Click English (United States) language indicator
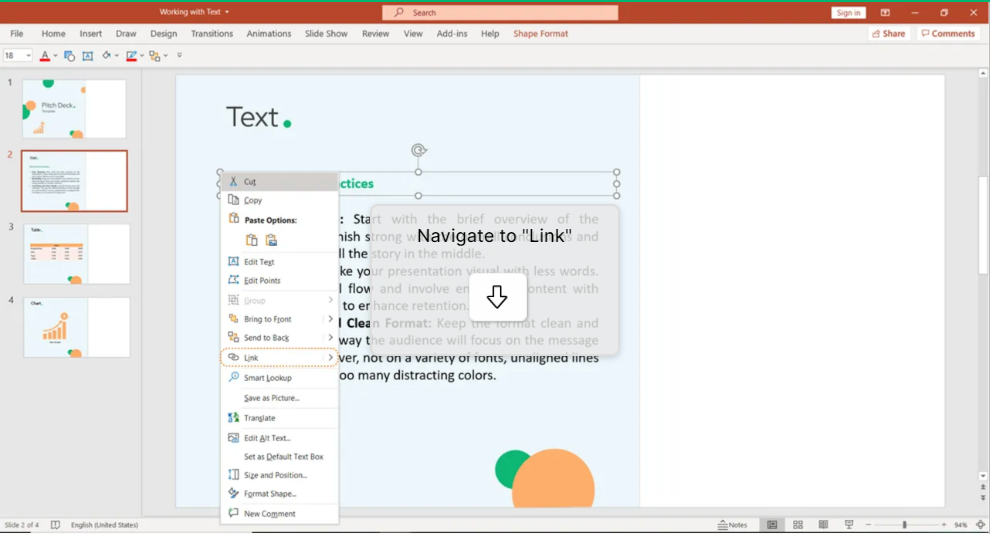This screenshot has width=990, height=534. tap(104, 525)
